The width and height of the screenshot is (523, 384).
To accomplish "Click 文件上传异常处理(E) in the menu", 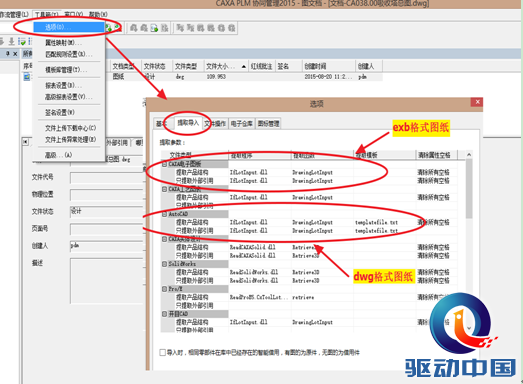I will (x=71, y=139).
